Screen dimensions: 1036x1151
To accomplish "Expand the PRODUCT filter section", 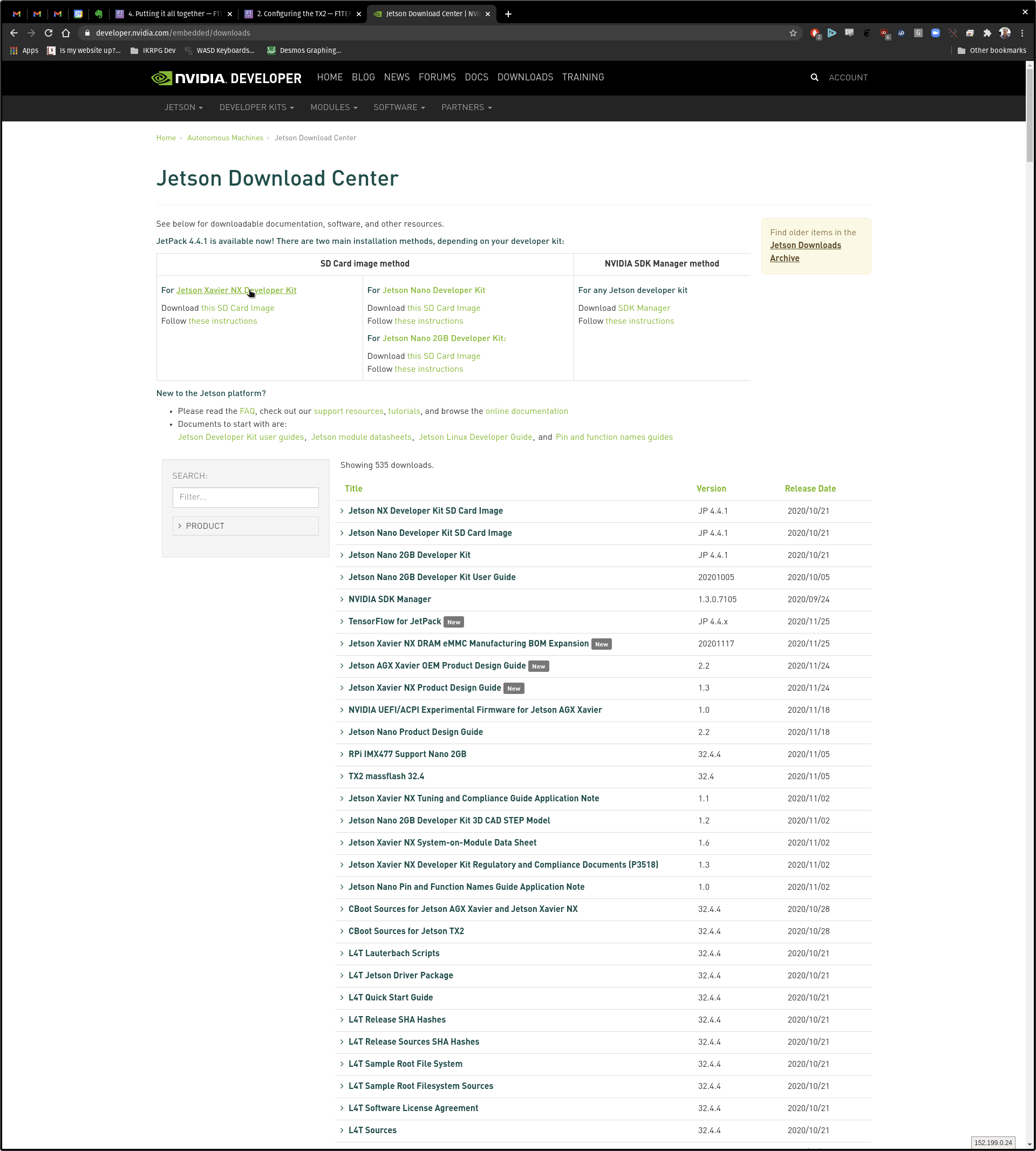I will point(246,526).
